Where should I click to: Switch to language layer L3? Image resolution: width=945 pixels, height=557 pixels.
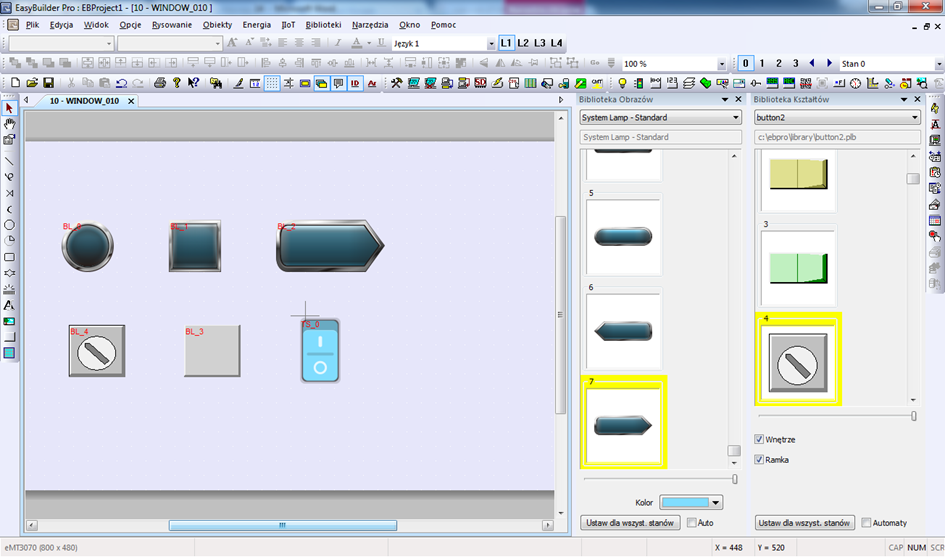coord(540,43)
